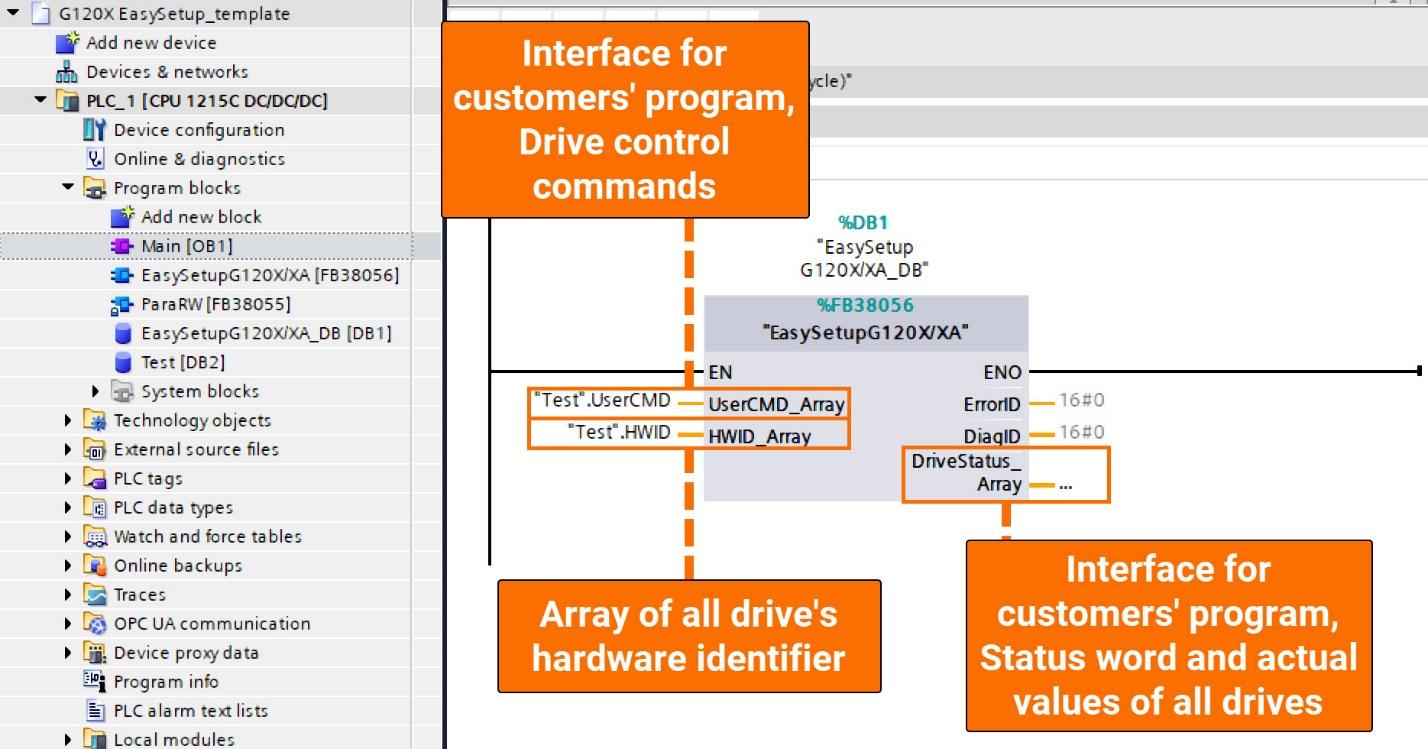The width and height of the screenshot is (1428, 749).
Task: Open Devices & networks tree entry
Action: pos(167,72)
